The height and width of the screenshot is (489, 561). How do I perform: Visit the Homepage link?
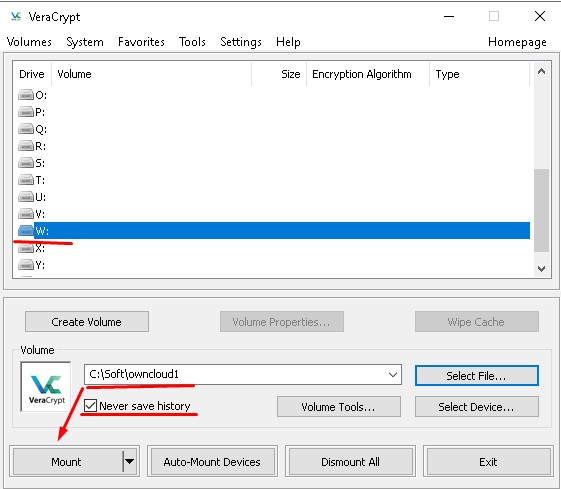click(x=517, y=42)
